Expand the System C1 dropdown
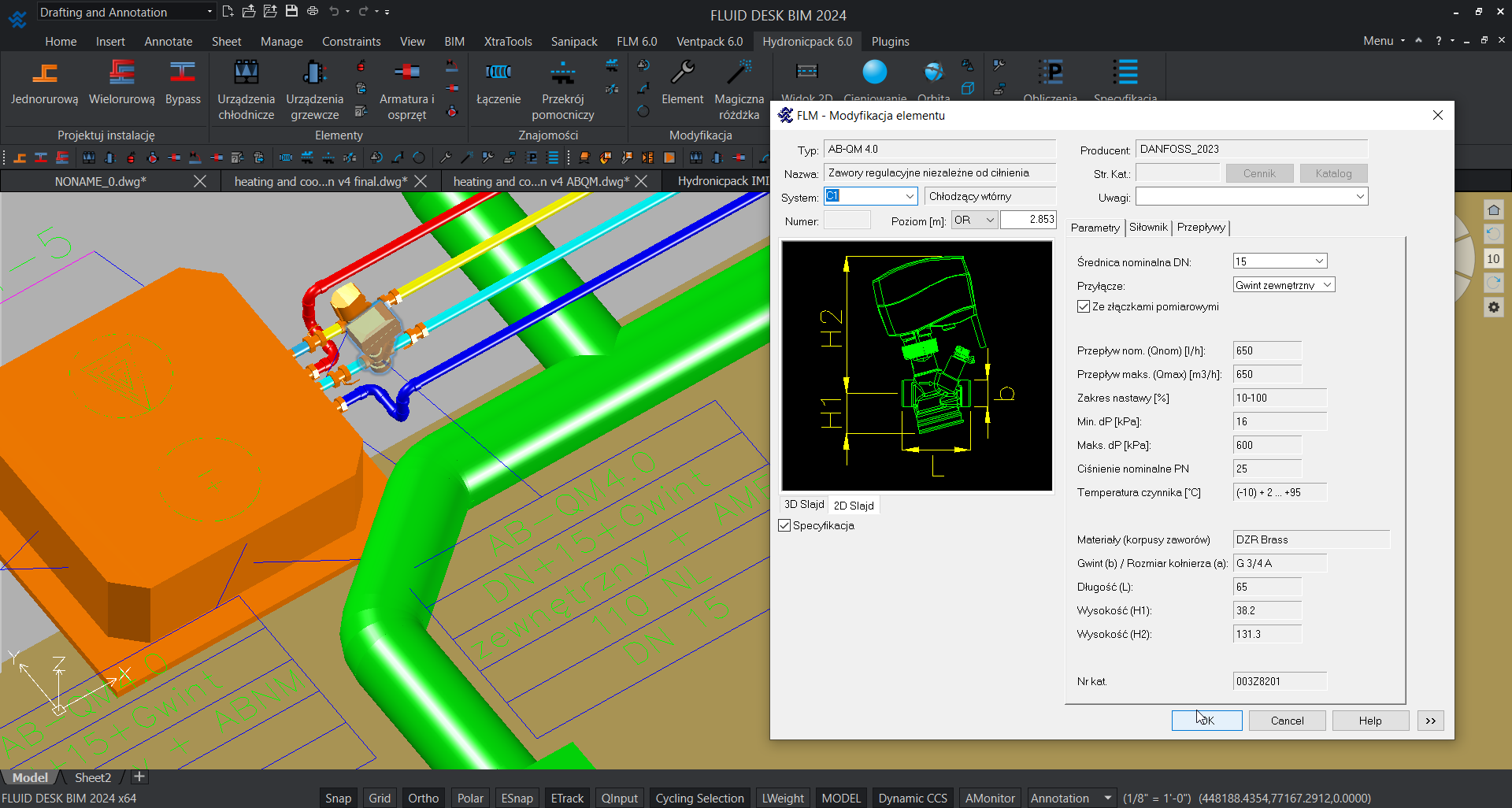1512x808 pixels. [x=910, y=196]
